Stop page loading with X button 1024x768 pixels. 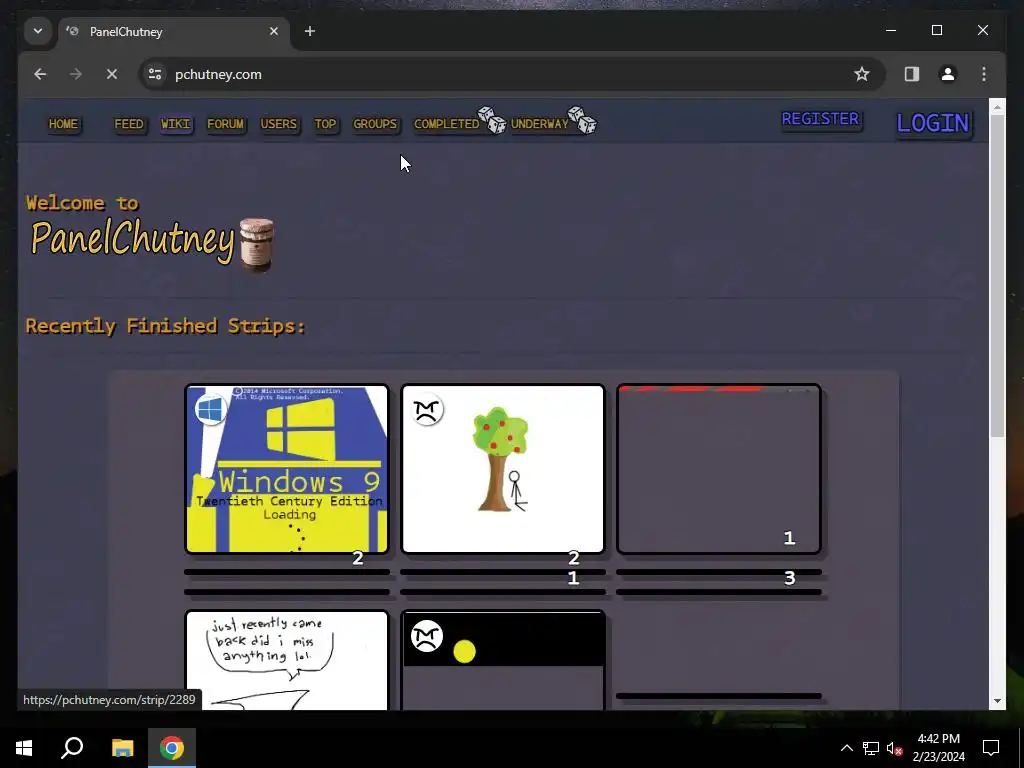[112, 74]
